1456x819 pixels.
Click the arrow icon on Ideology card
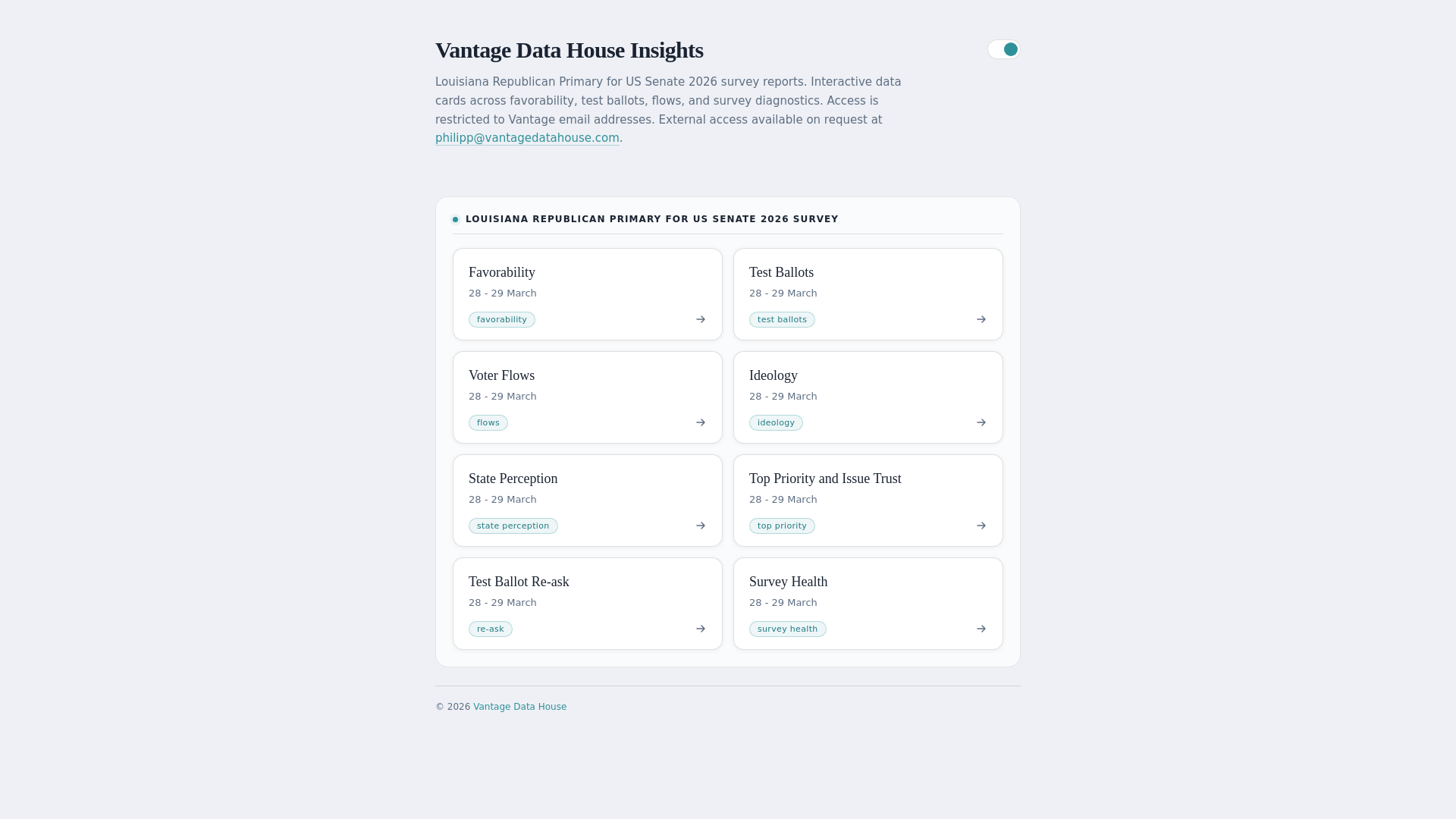point(981,422)
